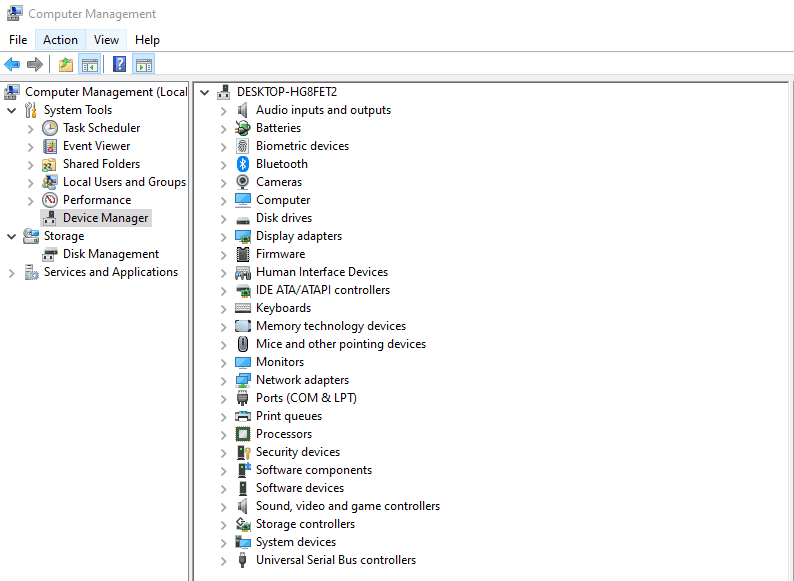Image resolution: width=794 pixels, height=581 pixels.
Task: Expand the Display adapters node
Action: tap(224, 237)
